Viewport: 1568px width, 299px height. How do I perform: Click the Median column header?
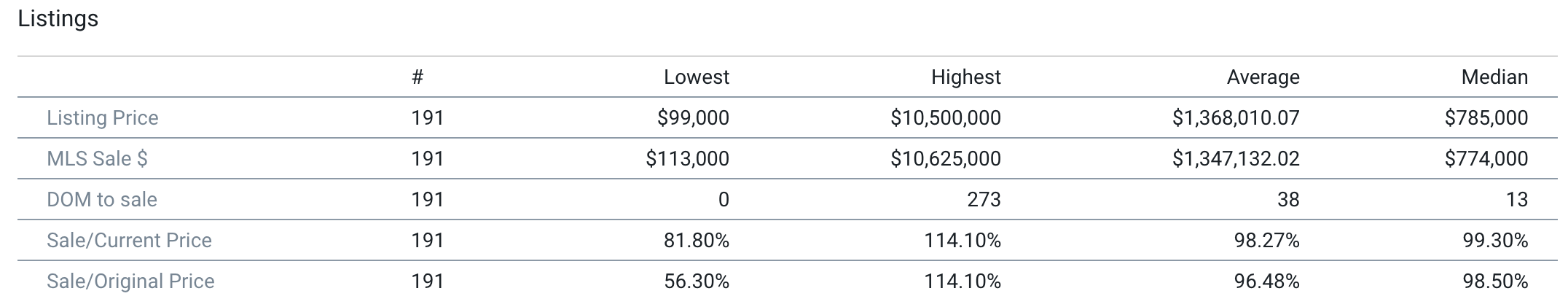point(1494,77)
